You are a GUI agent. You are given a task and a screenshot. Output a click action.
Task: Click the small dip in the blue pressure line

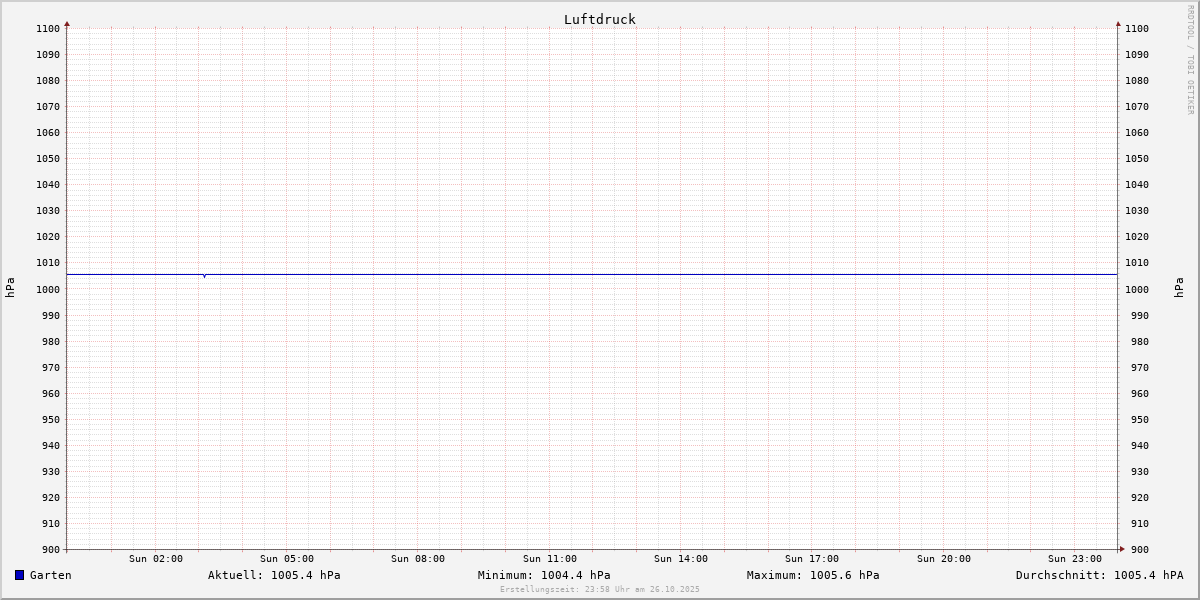(204, 276)
